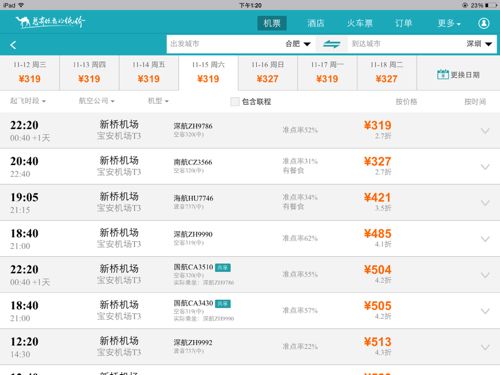Viewport: 500px width, 375px height.
Task: Select flight number 深航ZH9990
Action: [x=193, y=234]
